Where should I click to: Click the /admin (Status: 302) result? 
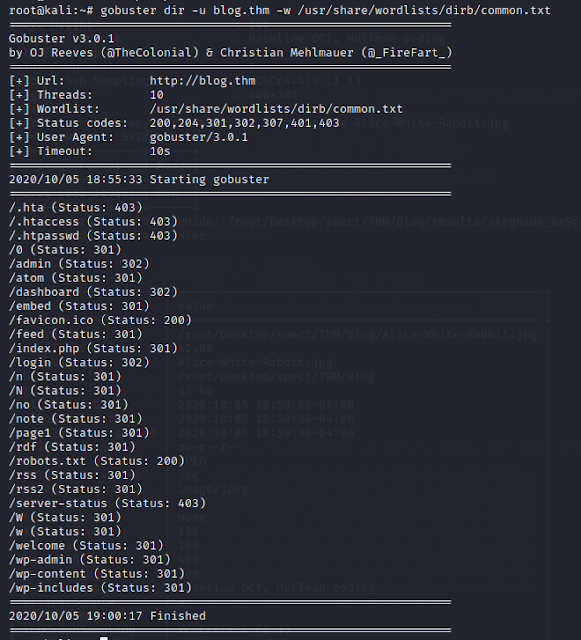[x=79, y=264]
